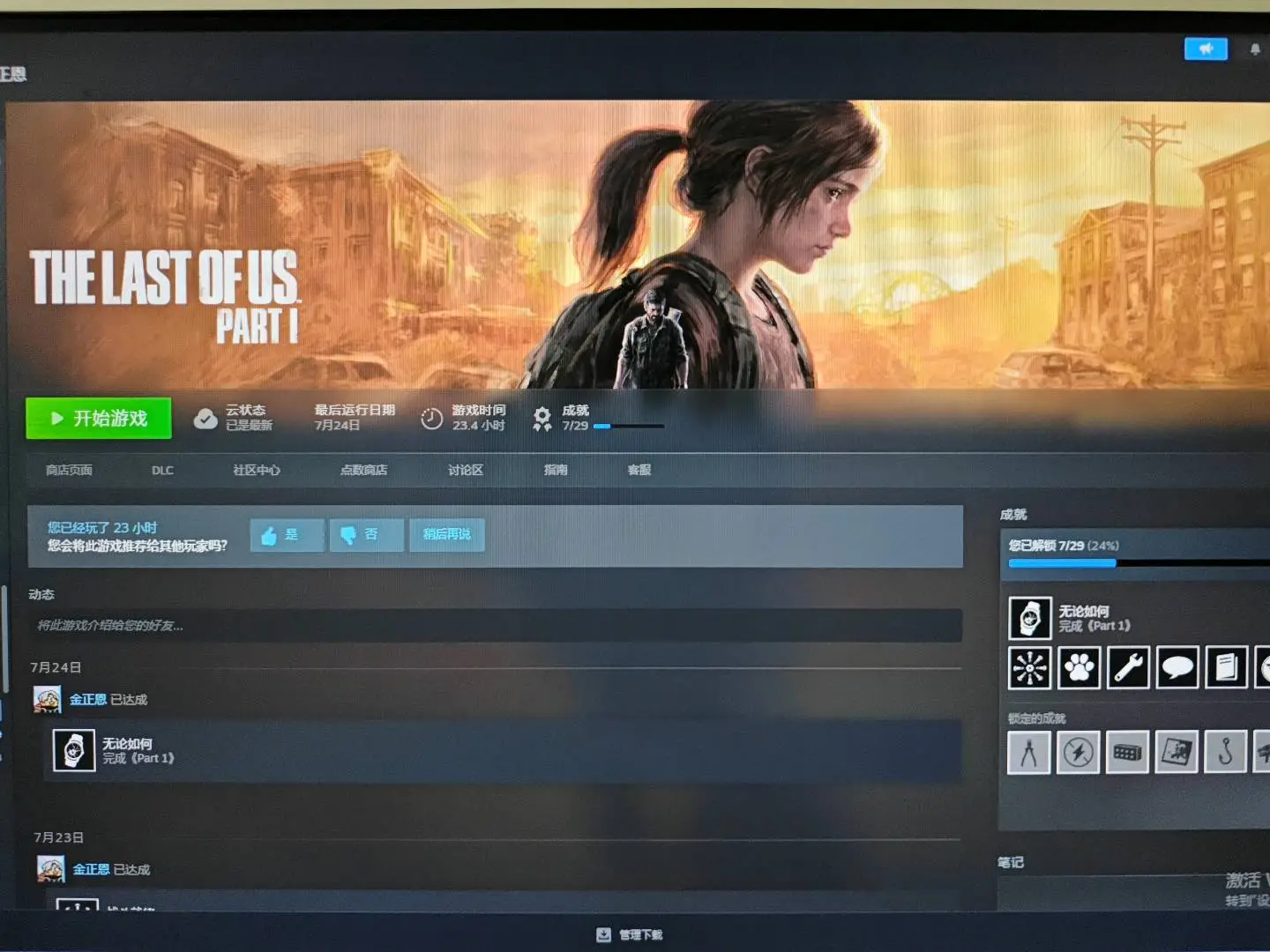
Task: Click the user avatar under 7月23日
Action: tap(51, 869)
